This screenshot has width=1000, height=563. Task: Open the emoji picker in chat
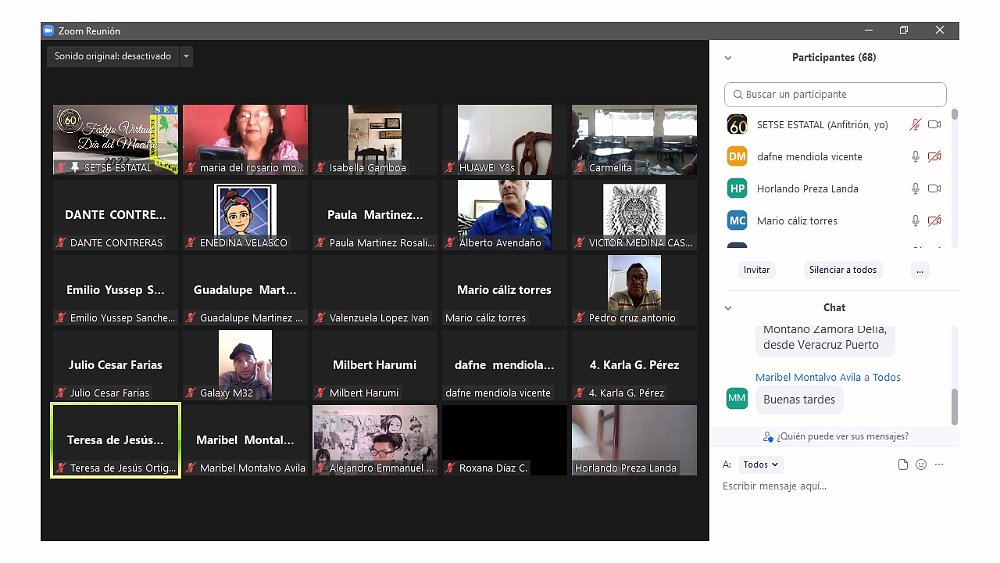point(921,465)
